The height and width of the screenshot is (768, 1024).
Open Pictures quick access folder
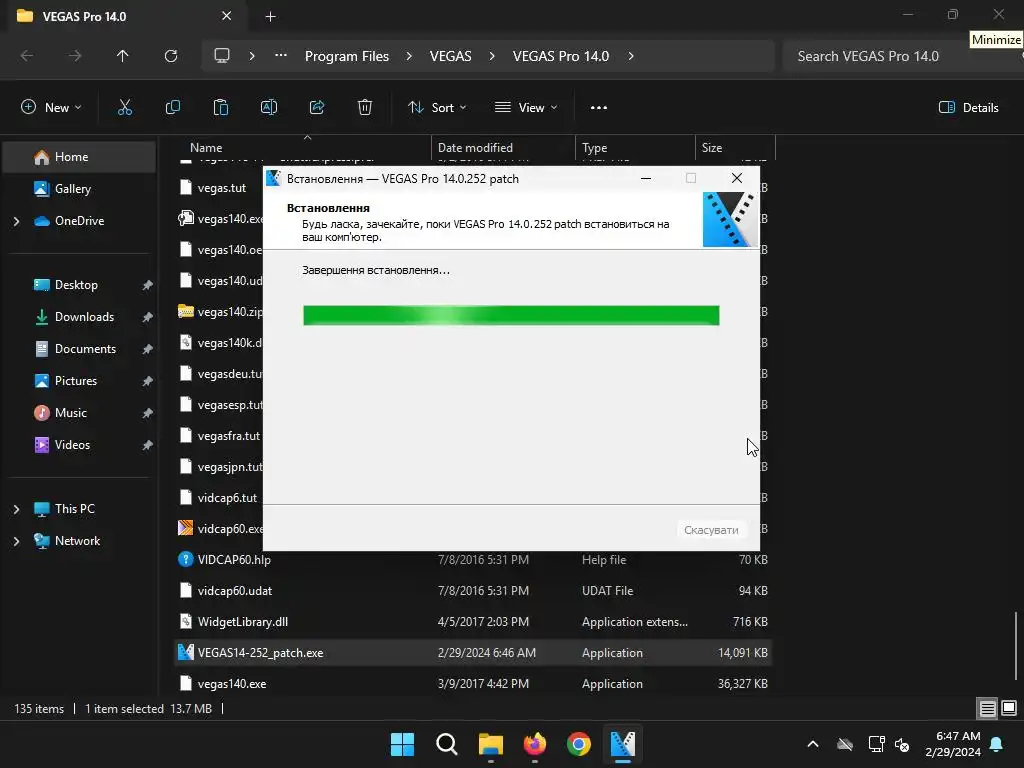tap(79, 381)
